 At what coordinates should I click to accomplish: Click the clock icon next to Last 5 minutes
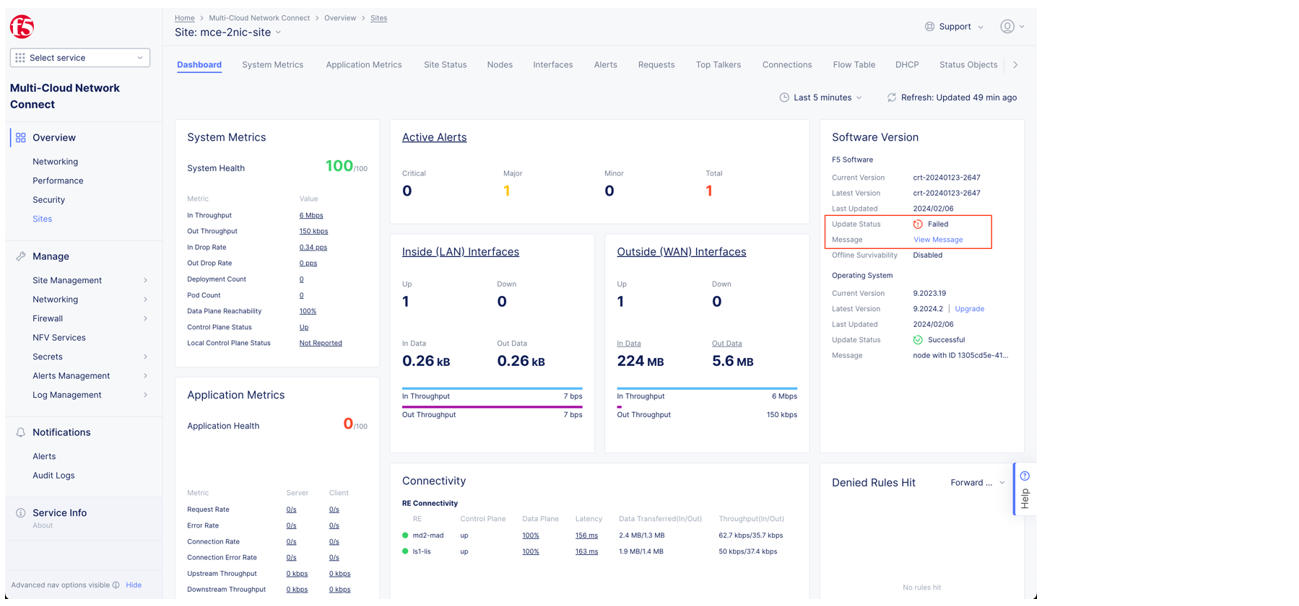pos(786,97)
